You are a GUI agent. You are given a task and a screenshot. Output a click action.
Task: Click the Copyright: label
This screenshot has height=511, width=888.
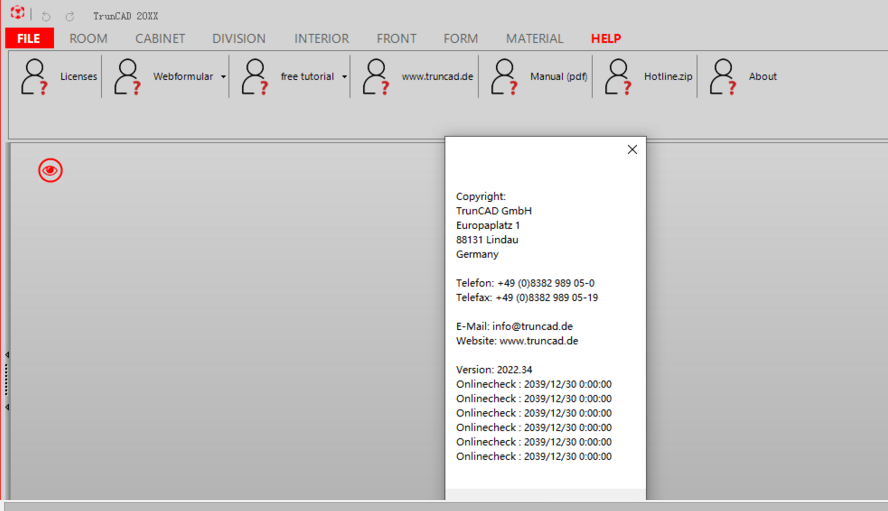pyautogui.click(x=481, y=197)
